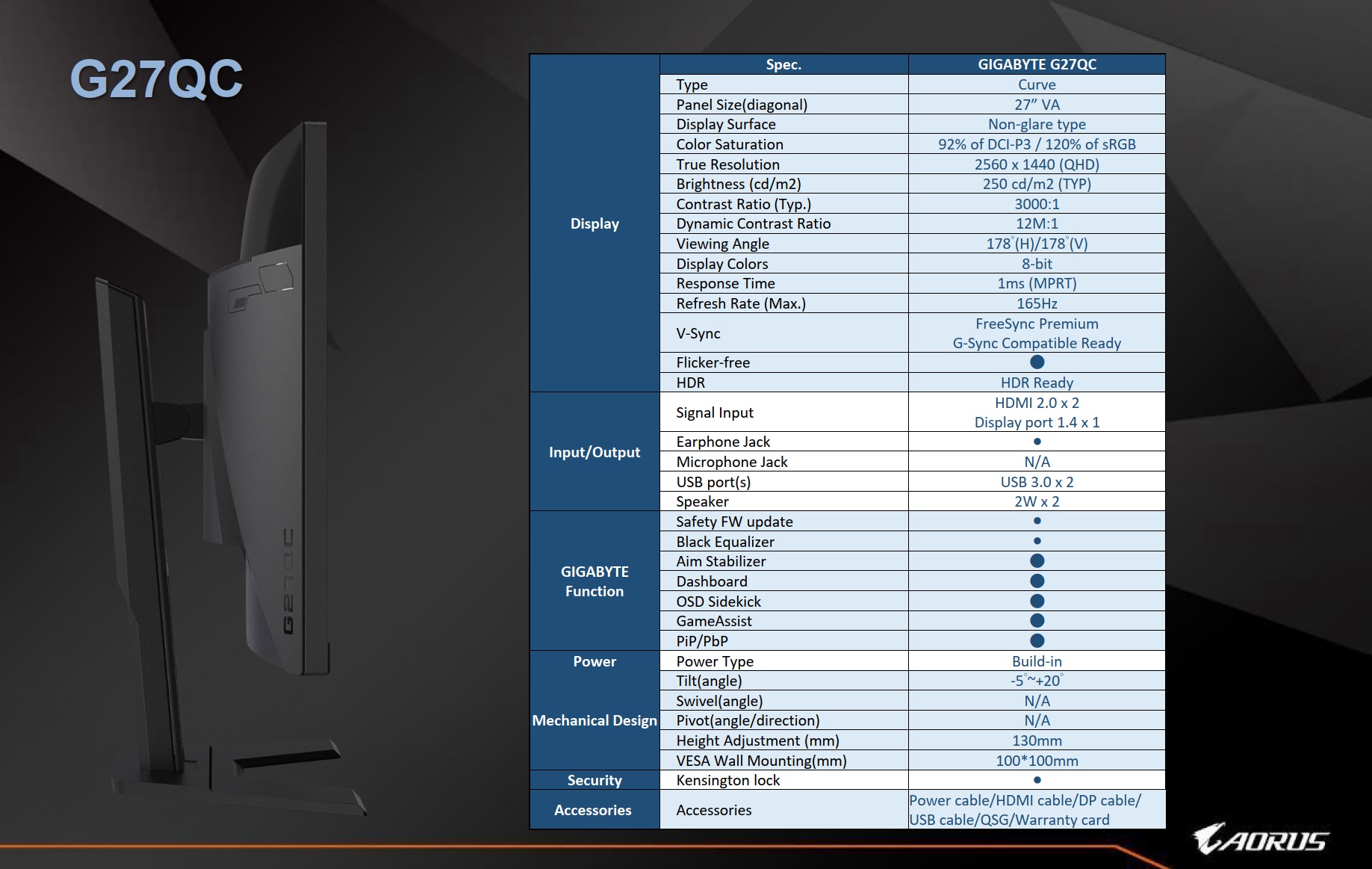Click the Tilt '-5°~+20°' value
The width and height of the screenshot is (1372, 869).
[x=1037, y=681]
